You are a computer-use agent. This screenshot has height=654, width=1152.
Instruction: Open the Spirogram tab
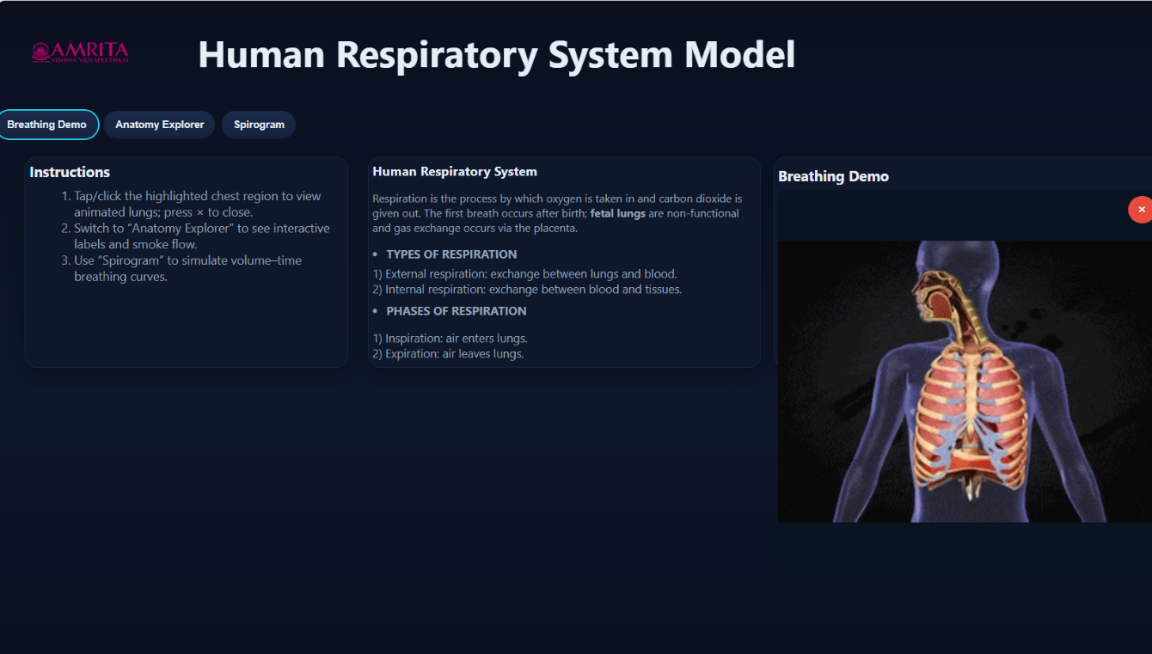point(259,125)
